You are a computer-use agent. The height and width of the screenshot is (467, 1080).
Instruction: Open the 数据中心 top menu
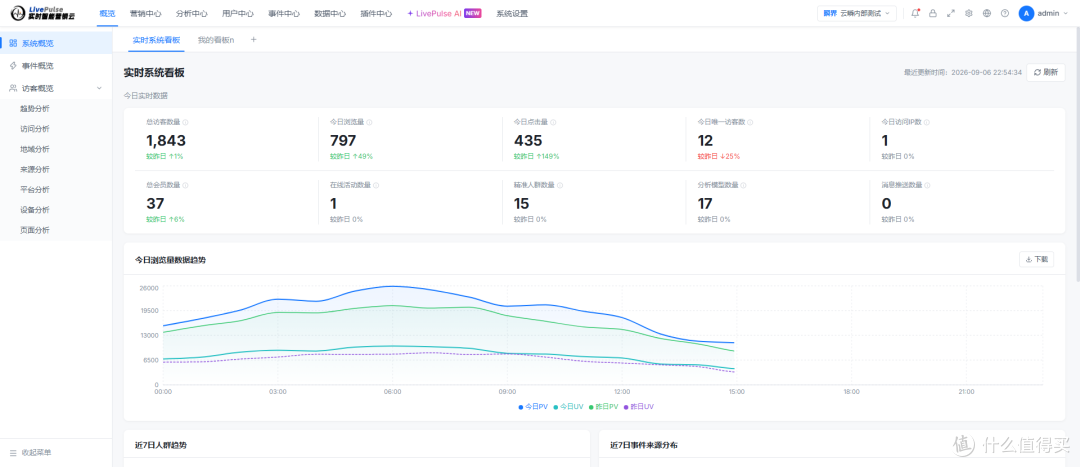tap(330, 13)
